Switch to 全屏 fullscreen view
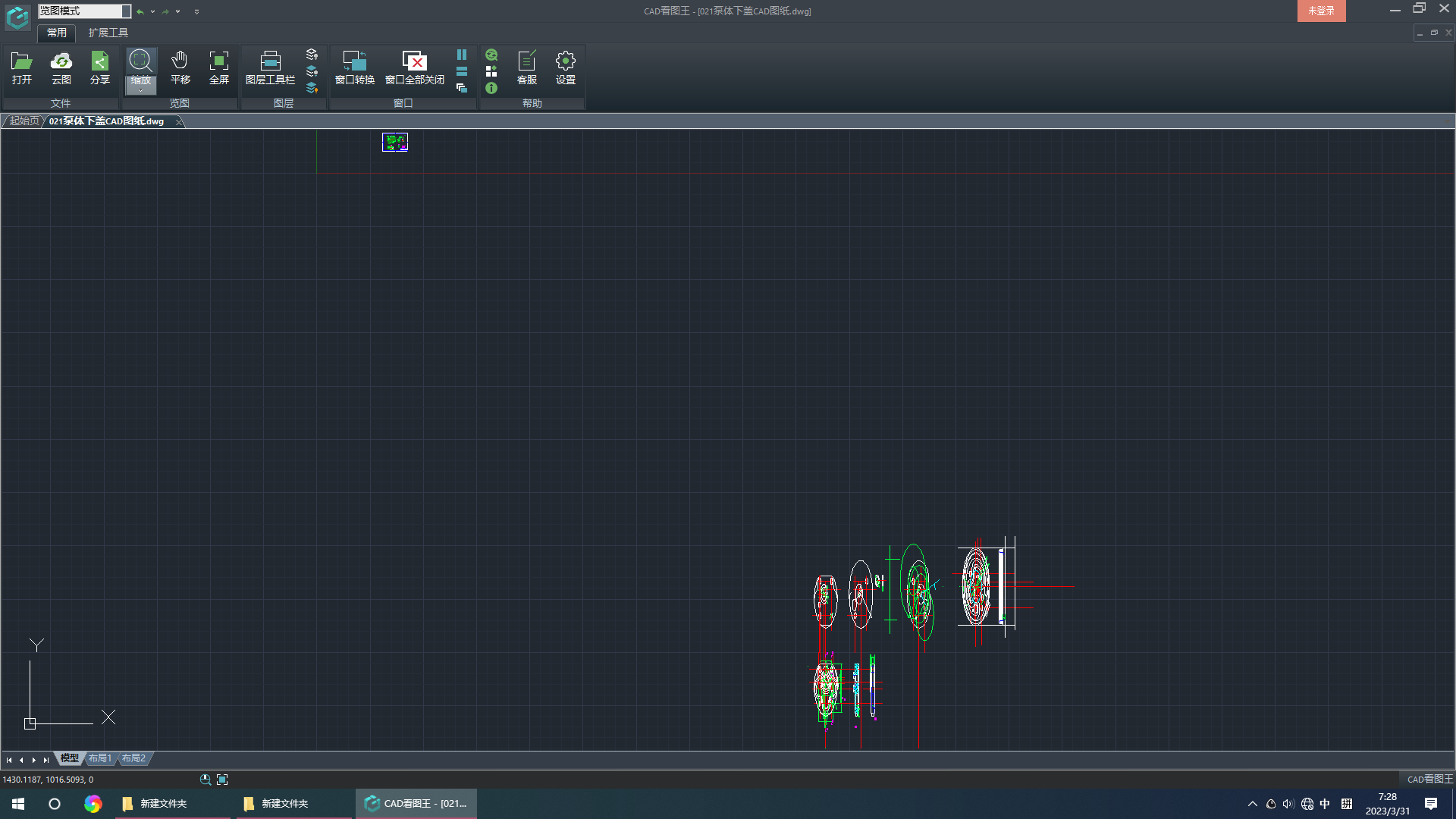Viewport: 1456px width, 819px height. [x=218, y=67]
